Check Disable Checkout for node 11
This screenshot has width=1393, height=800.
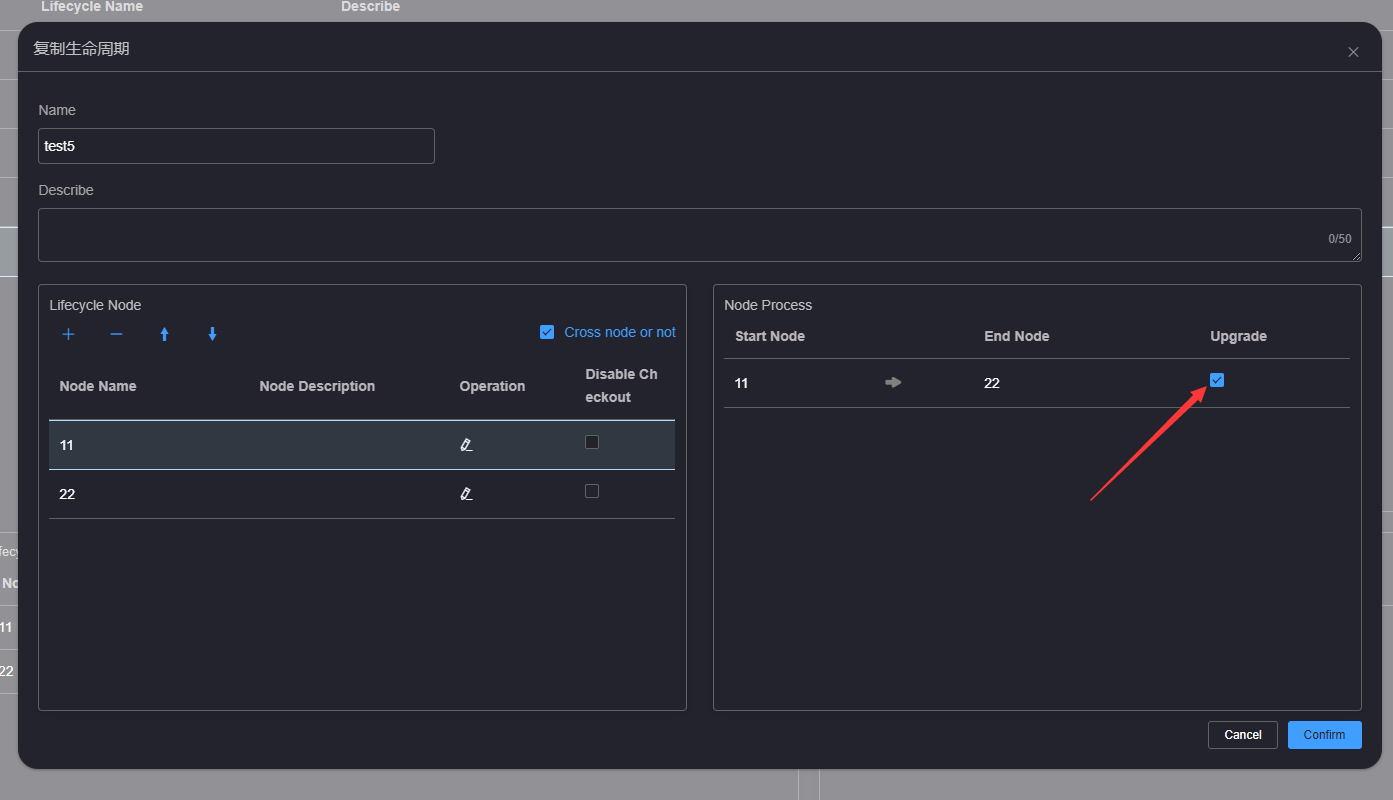(592, 442)
